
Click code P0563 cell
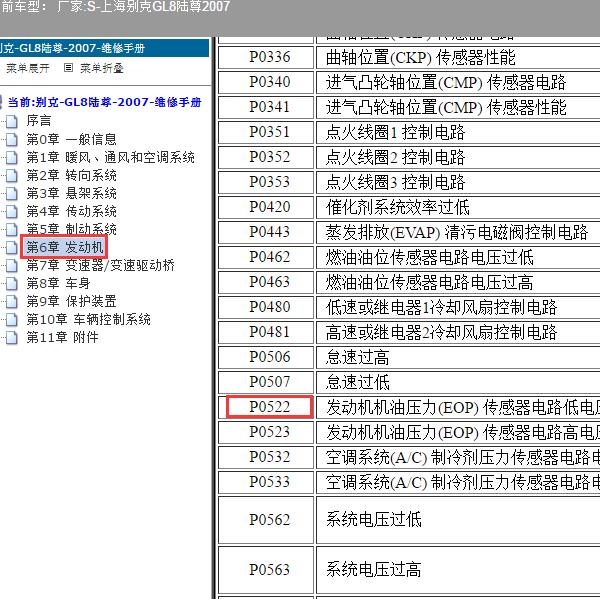click(266, 570)
